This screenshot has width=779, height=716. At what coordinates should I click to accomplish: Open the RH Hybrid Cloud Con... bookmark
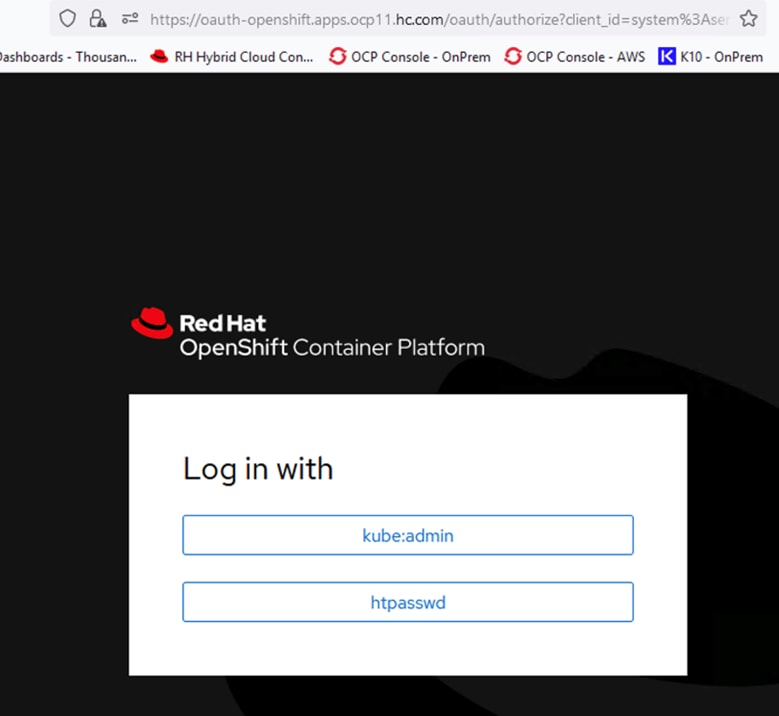point(232,57)
